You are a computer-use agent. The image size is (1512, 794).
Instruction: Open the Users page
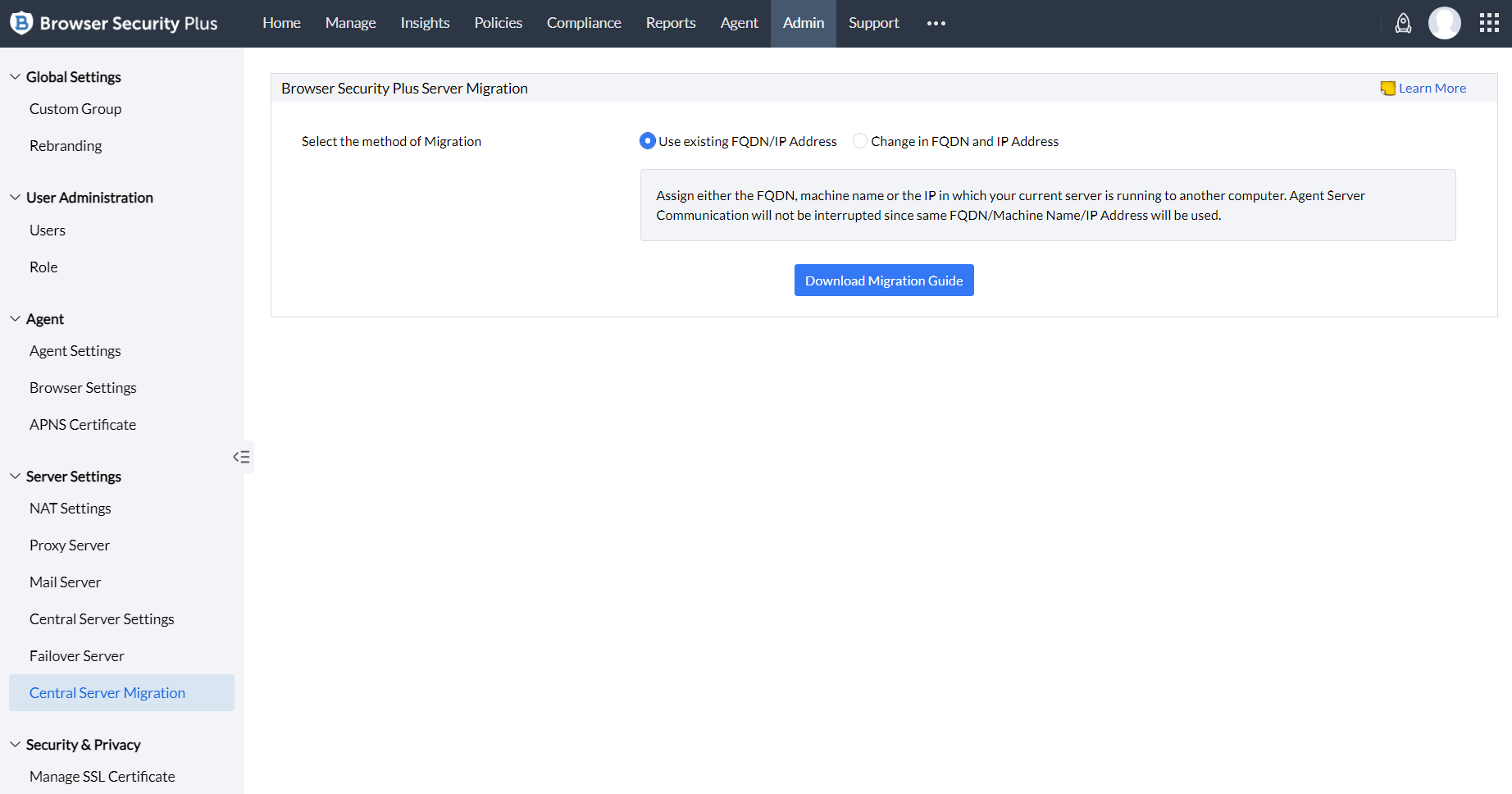[48, 230]
